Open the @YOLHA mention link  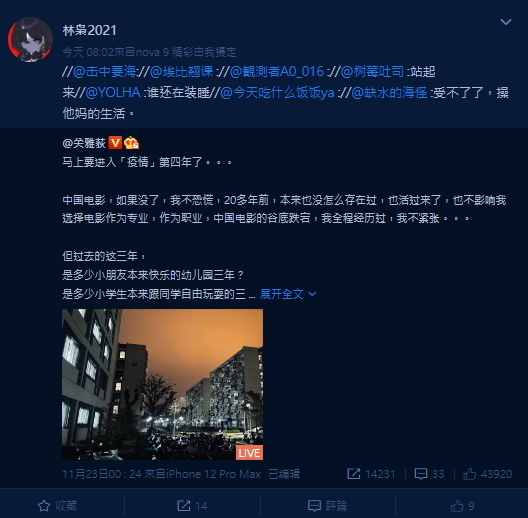pos(113,93)
